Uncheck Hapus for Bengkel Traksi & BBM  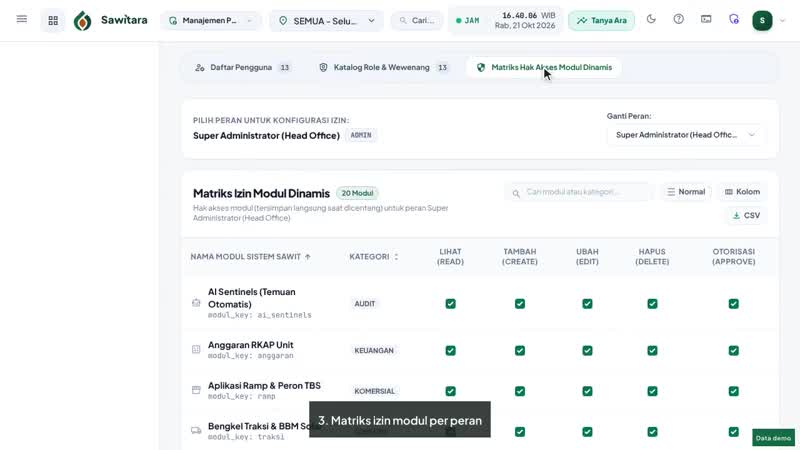tap(652, 432)
